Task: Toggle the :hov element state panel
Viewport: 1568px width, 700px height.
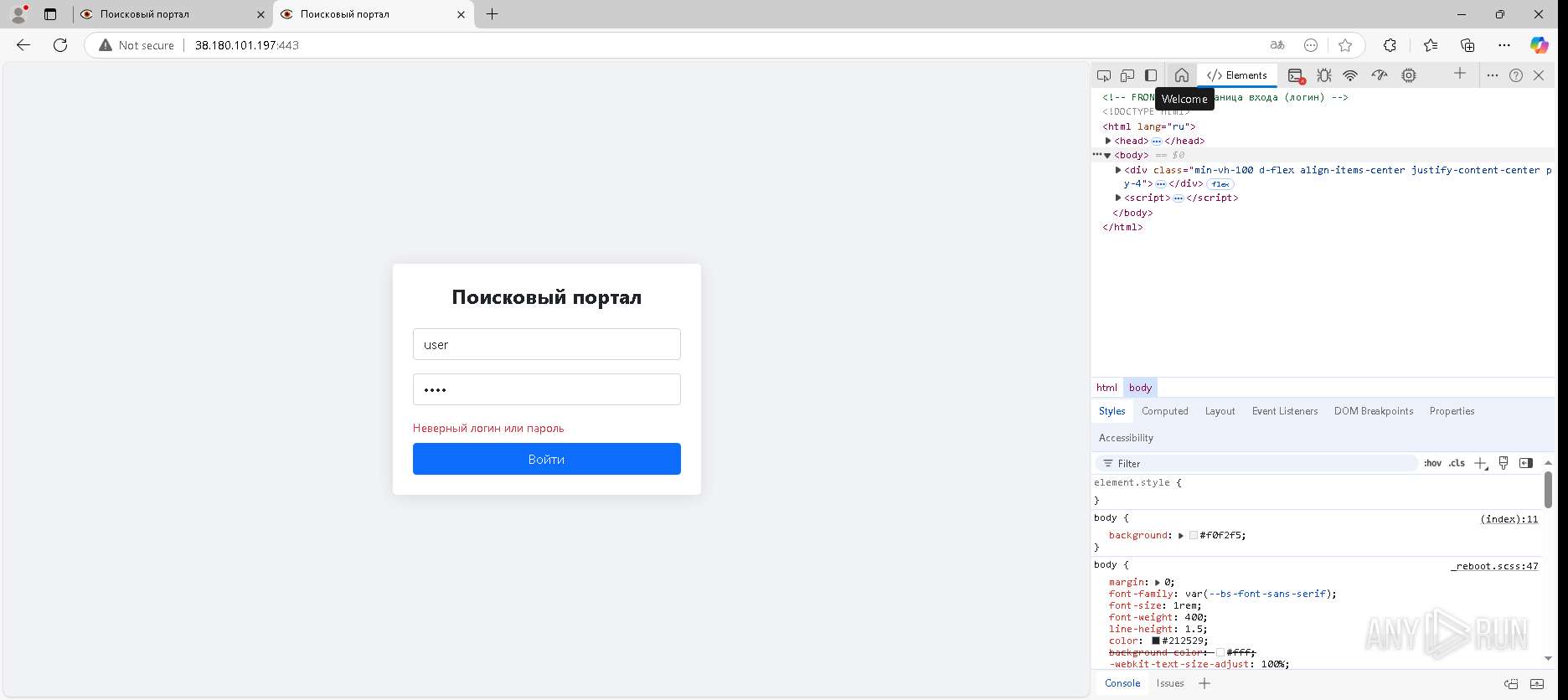Action: tap(1433, 463)
